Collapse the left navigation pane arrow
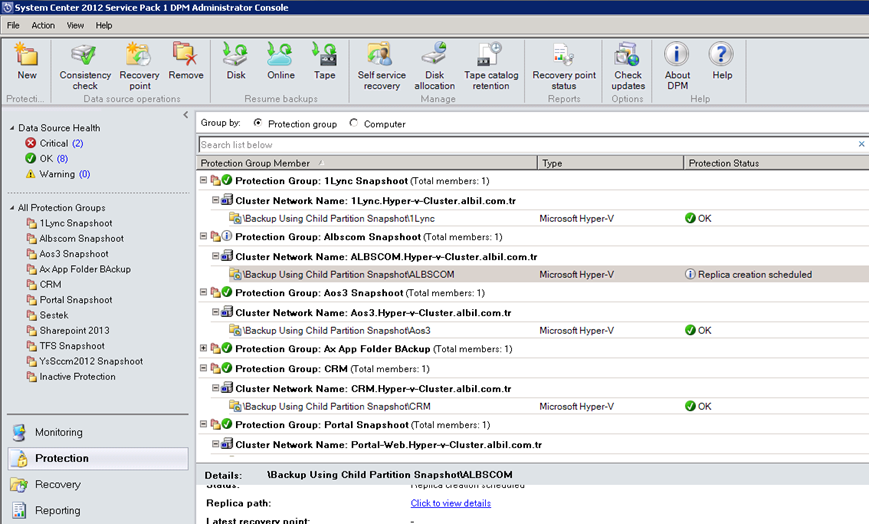The height and width of the screenshot is (524, 869). [186, 115]
